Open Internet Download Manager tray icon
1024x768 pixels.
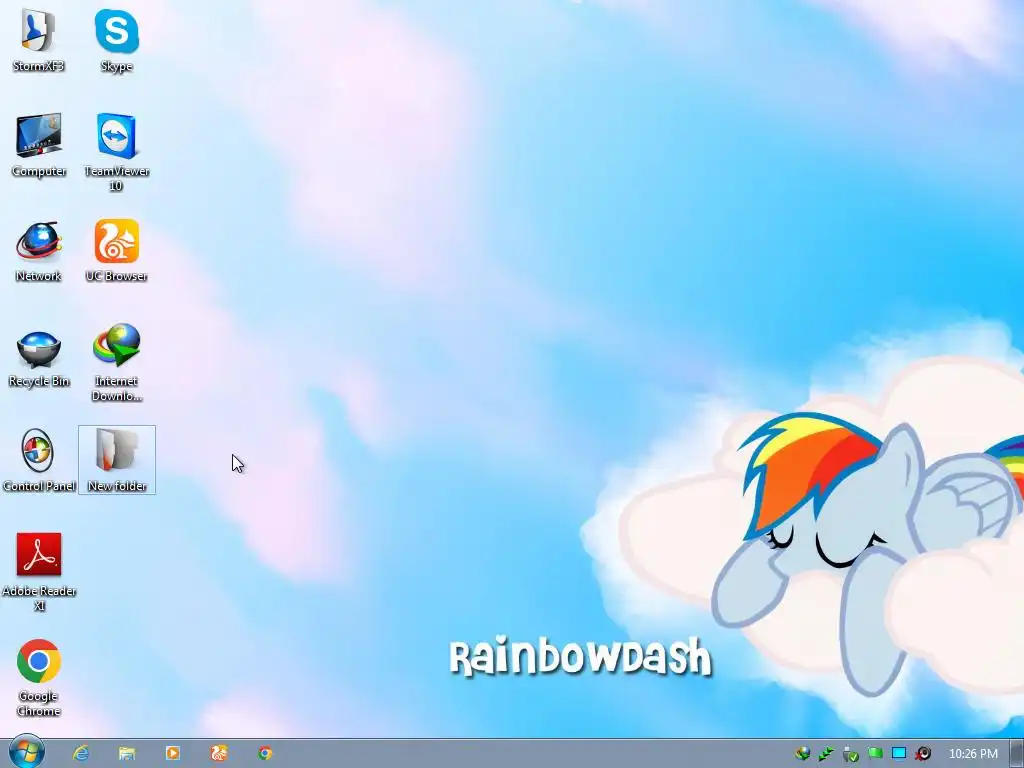pos(802,754)
